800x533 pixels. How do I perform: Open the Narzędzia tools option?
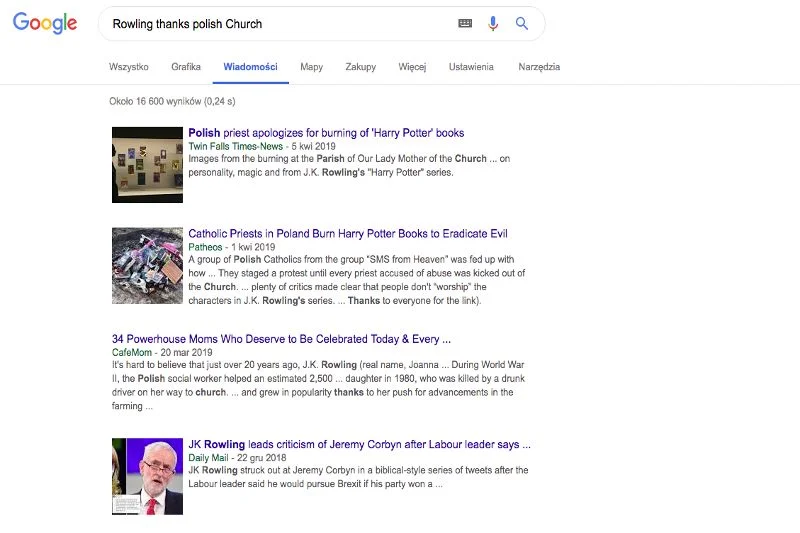(x=539, y=67)
